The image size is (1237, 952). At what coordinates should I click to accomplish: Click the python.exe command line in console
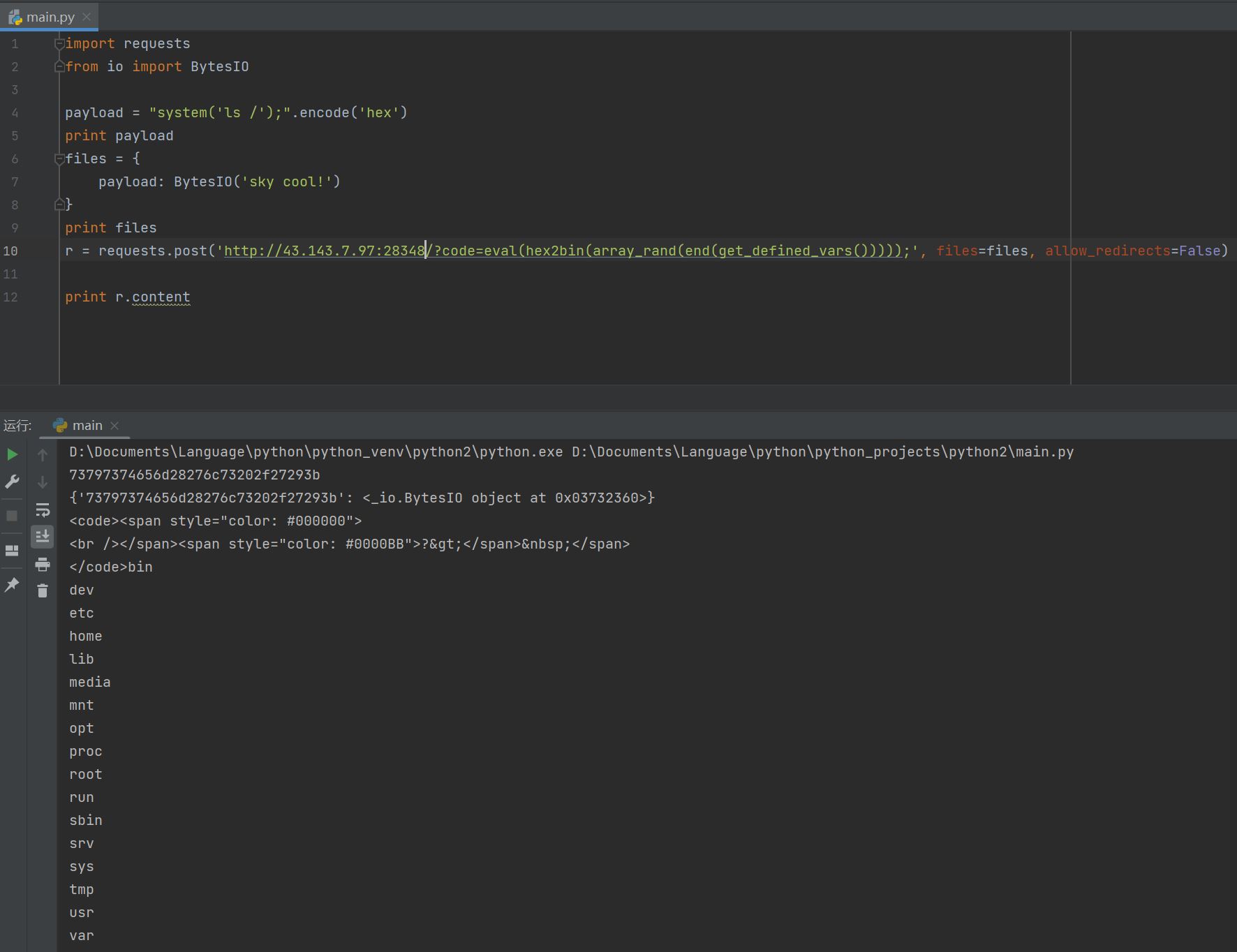coord(571,452)
